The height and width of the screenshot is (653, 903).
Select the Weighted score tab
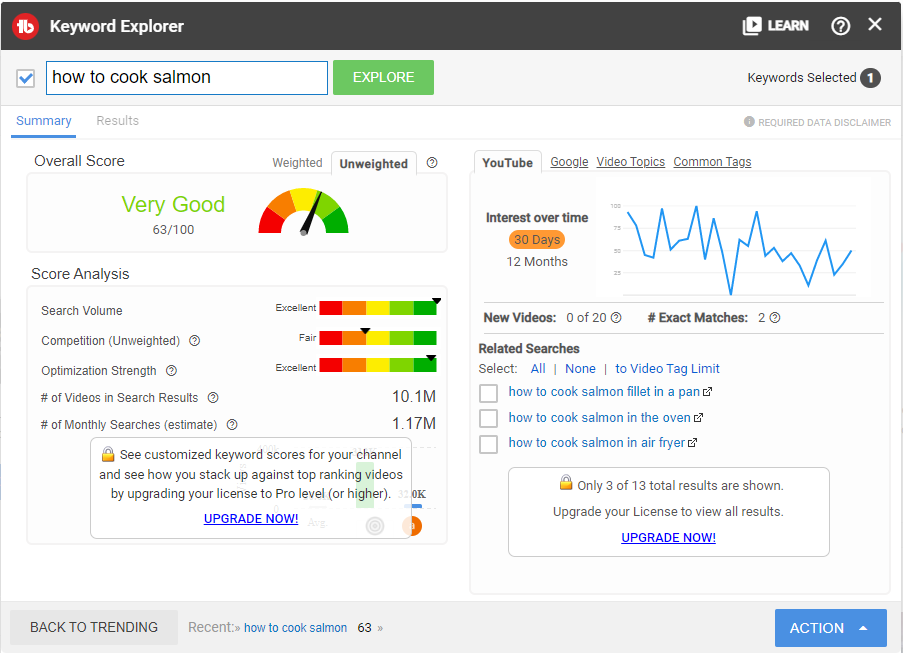coord(297,163)
